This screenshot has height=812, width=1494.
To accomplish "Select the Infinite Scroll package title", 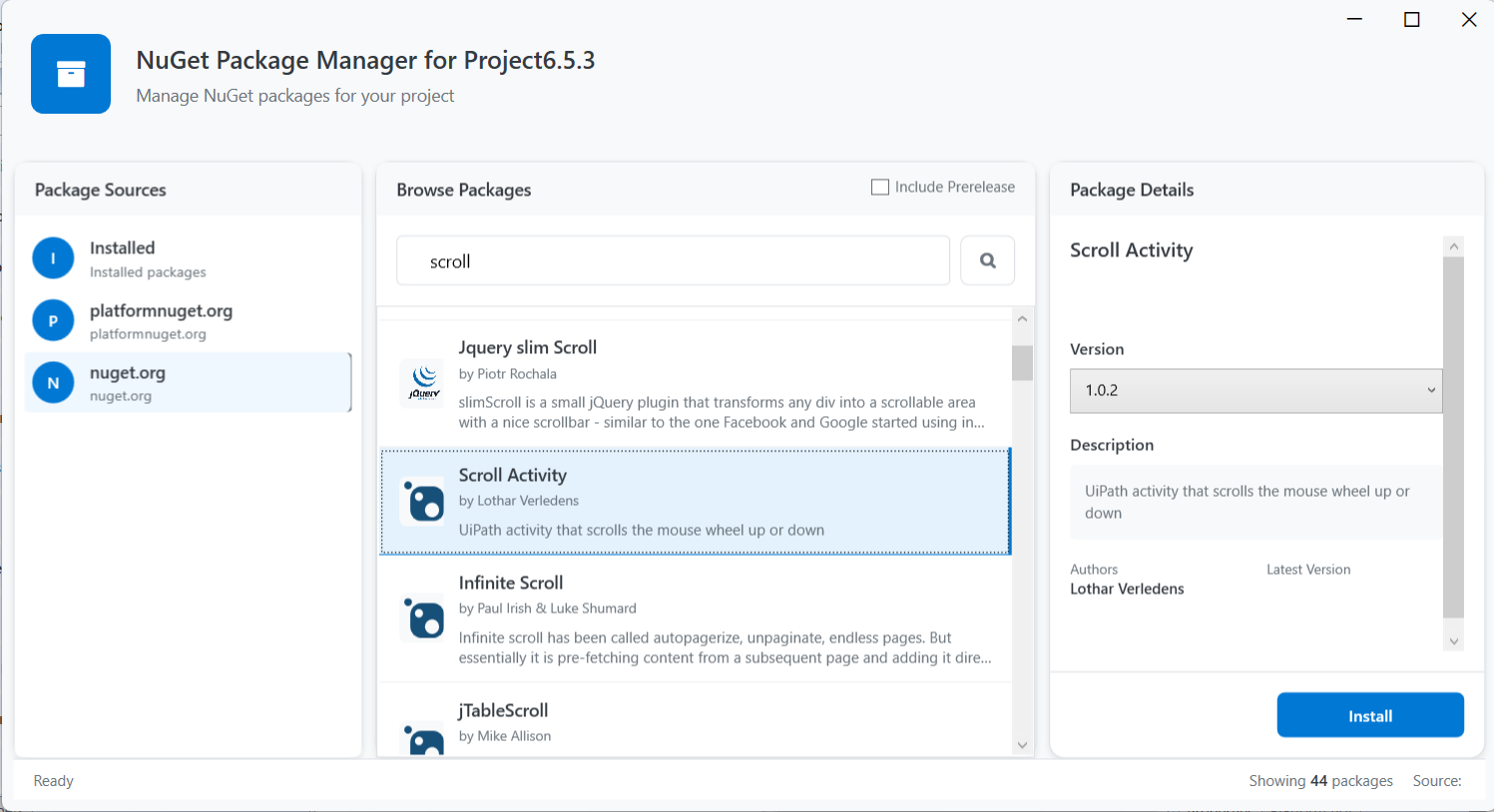I will [511, 583].
